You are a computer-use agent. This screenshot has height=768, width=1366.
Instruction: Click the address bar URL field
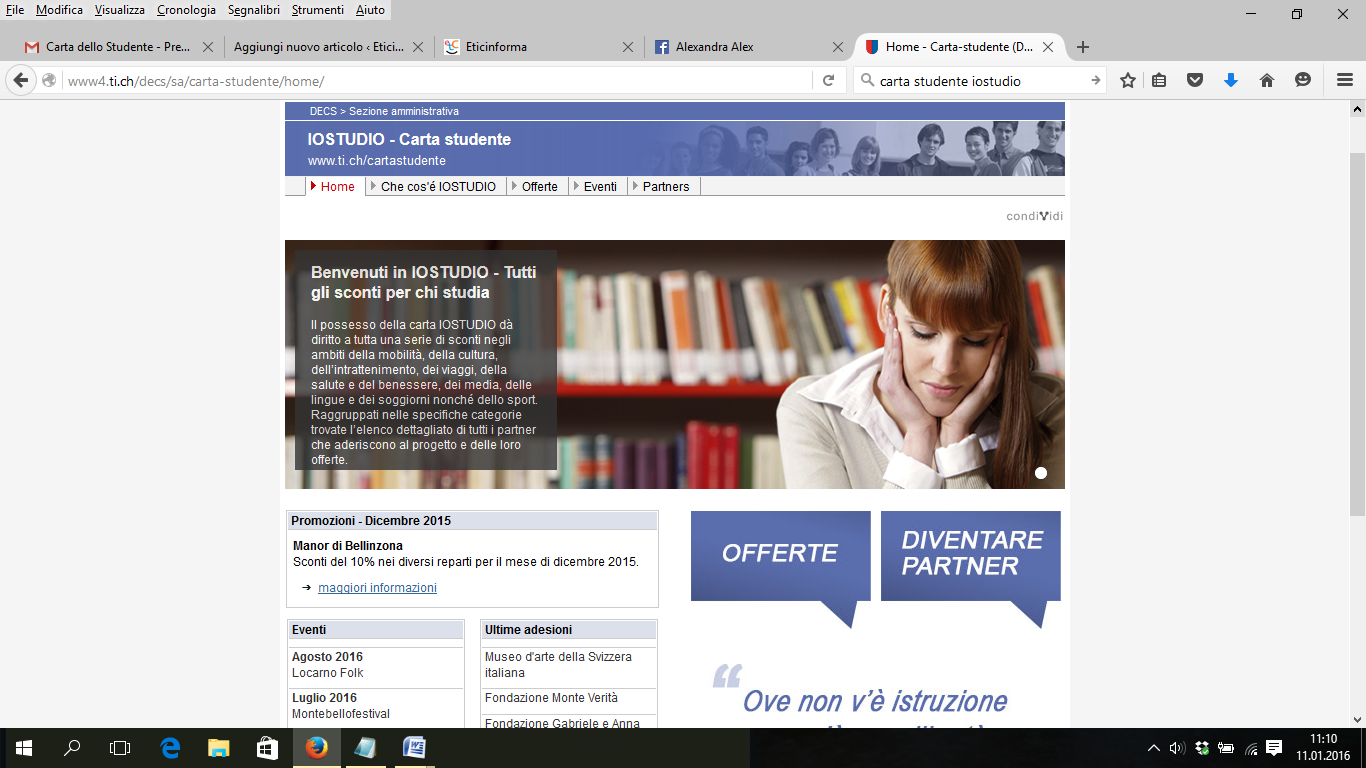tap(436, 81)
